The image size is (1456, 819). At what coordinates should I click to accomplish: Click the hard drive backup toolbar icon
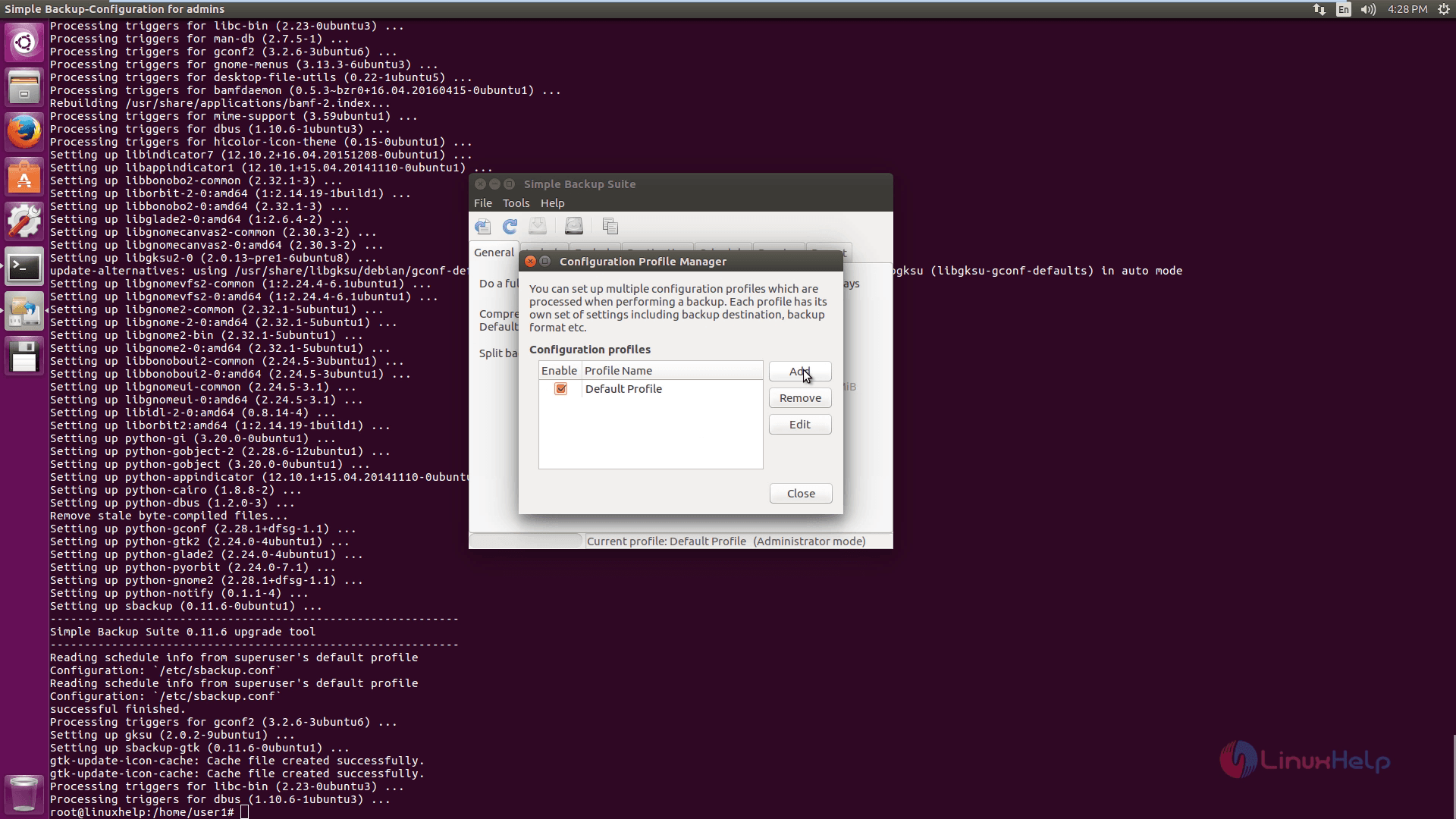point(574,226)
